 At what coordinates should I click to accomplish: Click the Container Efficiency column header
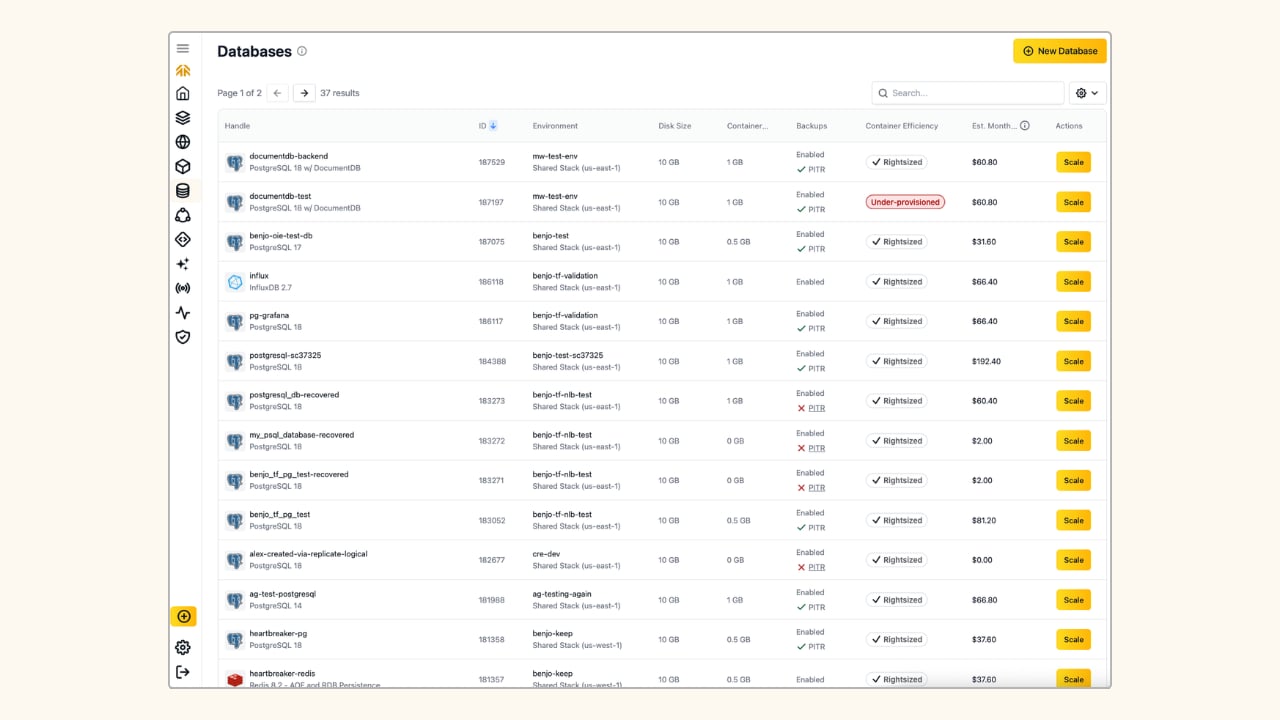901,126
